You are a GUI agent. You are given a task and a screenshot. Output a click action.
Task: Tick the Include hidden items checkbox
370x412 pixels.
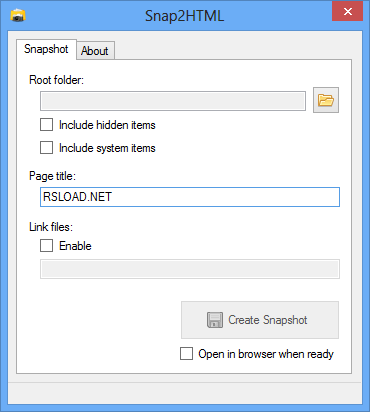point(46,125)
